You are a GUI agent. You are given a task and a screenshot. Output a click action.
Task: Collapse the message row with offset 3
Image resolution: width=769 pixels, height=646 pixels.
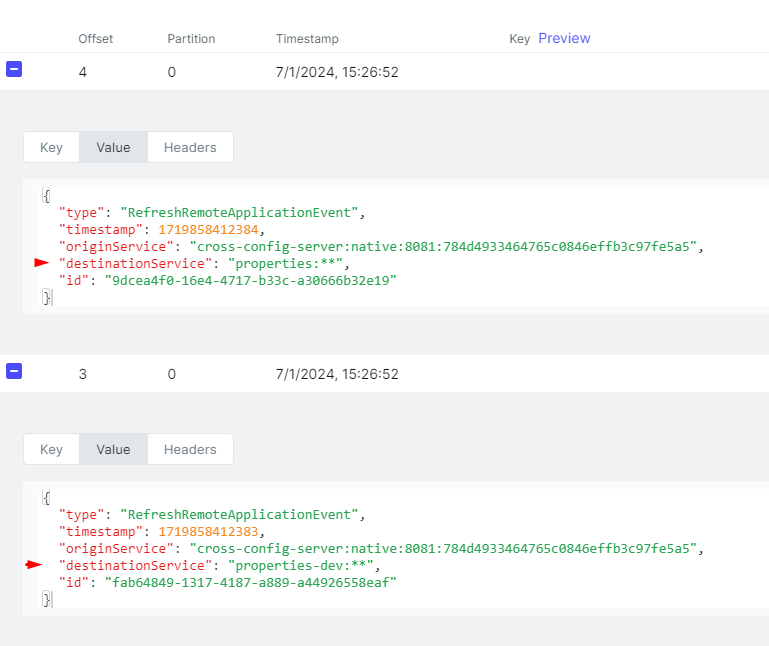point(14,371)
